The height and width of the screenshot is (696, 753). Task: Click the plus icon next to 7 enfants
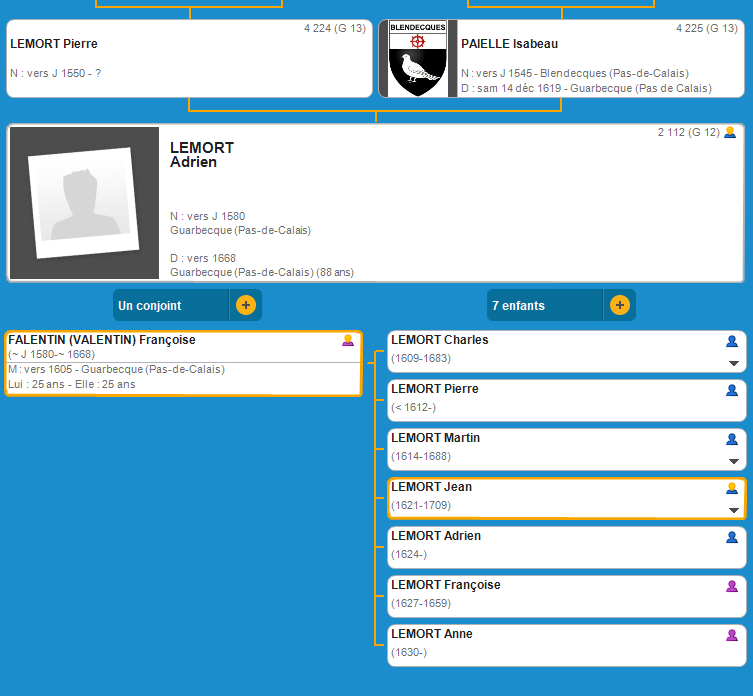[x=620, y=305]
